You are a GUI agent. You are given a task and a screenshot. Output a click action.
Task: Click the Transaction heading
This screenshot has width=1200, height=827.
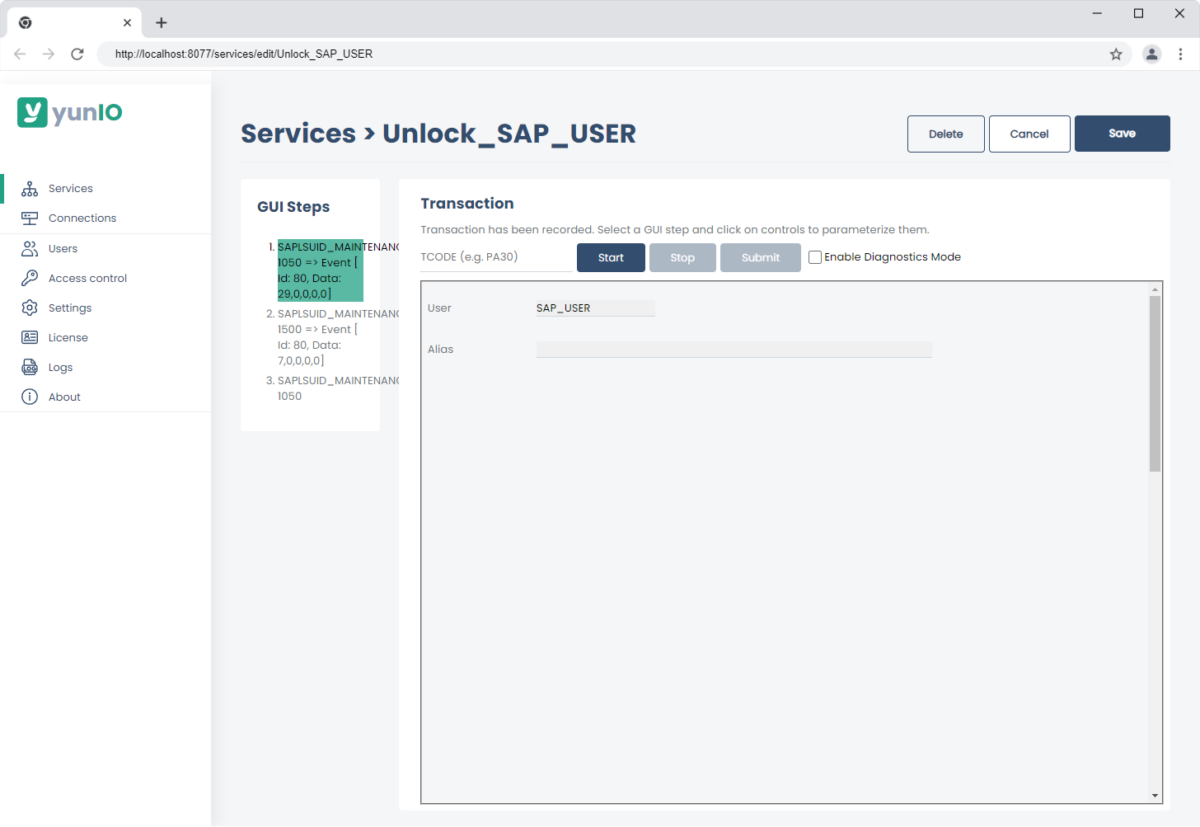[x=467, y=203]
